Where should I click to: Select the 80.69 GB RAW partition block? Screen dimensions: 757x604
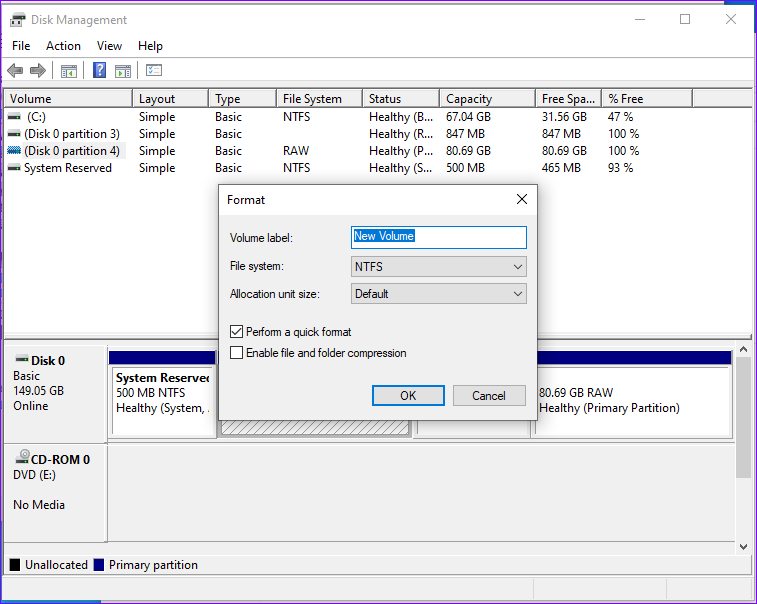pos(634,401)
